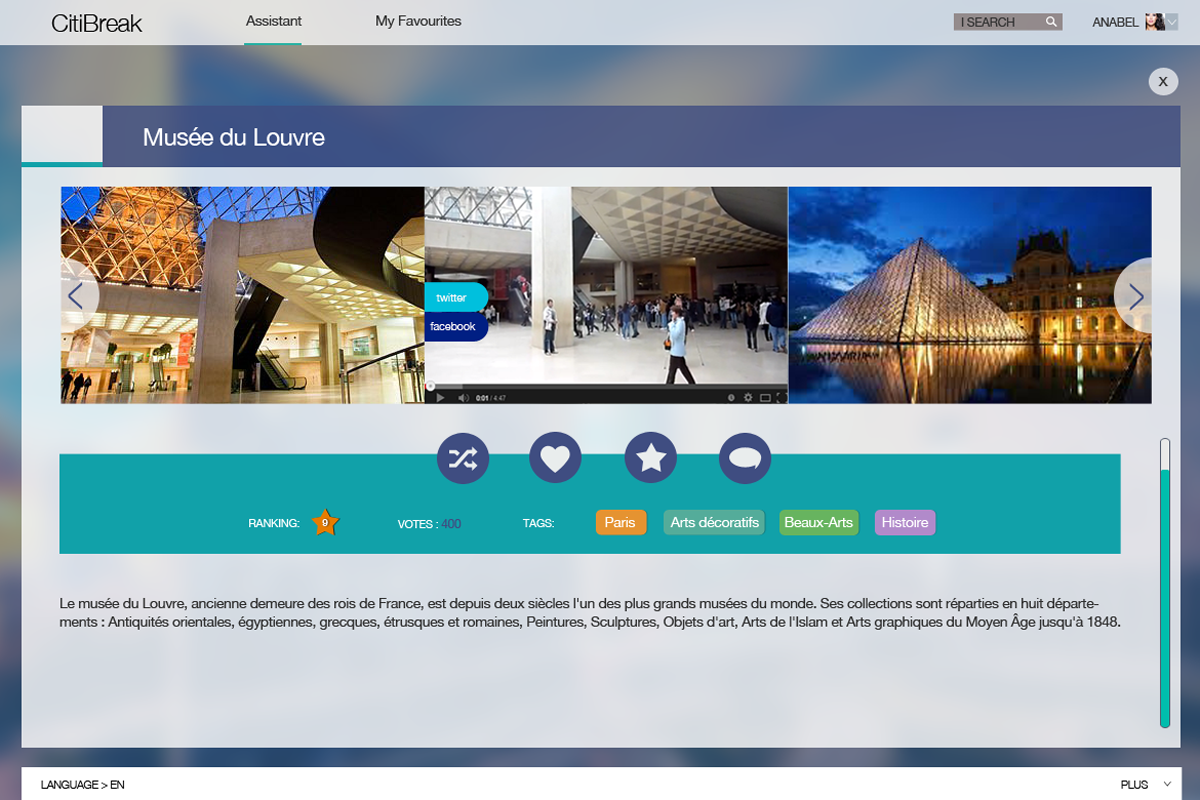Mute the video with the speaker icon
The image size is (1200, 800).
[x=463, y=398]
